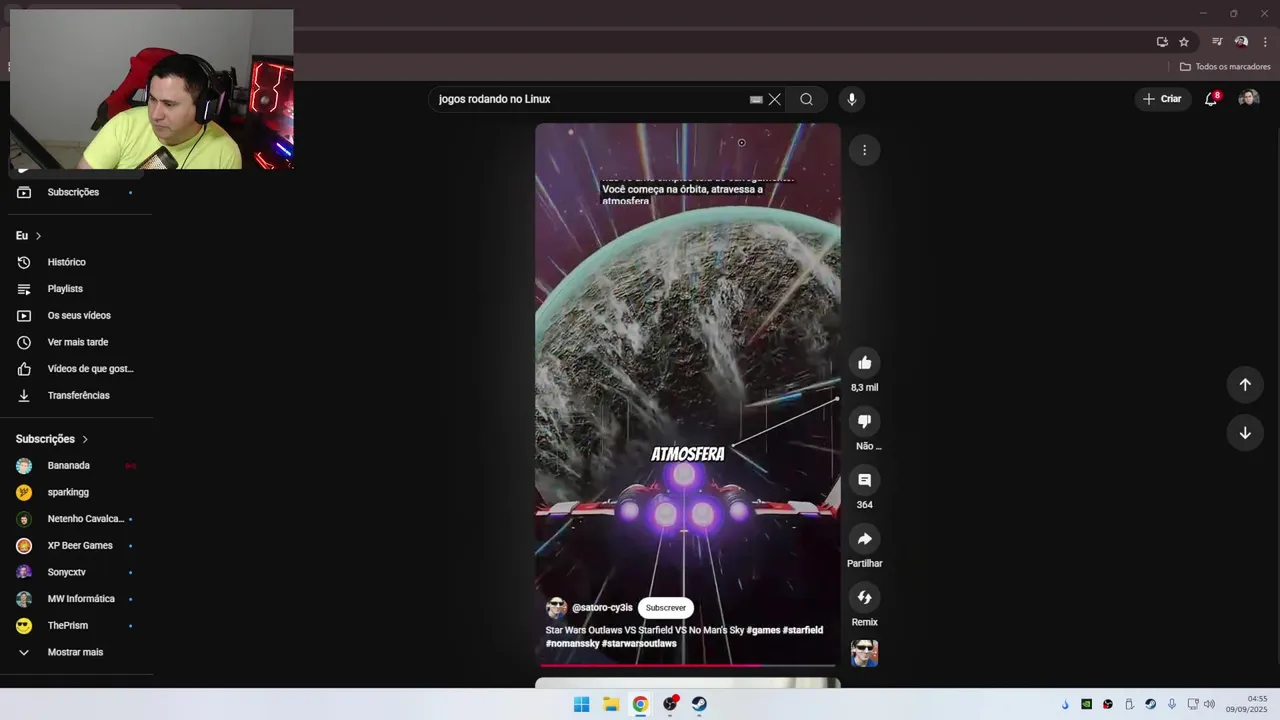Open Windows Start menu
The height and width of the screenshot is (720, 1280).
tap(581, 704)
